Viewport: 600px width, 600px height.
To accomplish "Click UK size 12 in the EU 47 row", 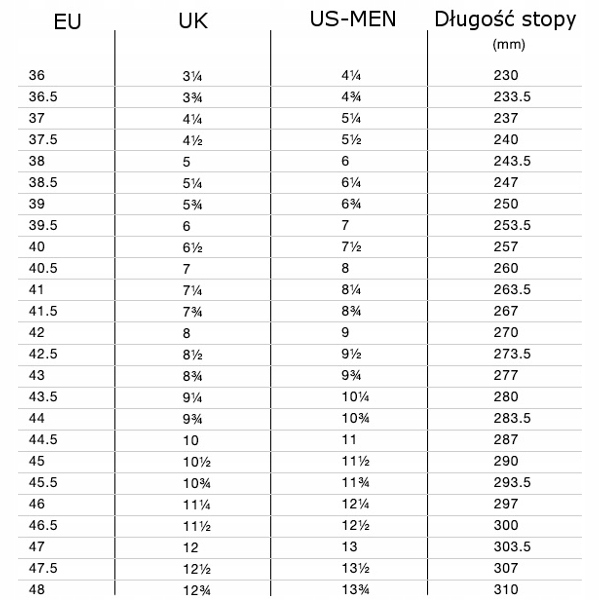I will tap(191, 545).
